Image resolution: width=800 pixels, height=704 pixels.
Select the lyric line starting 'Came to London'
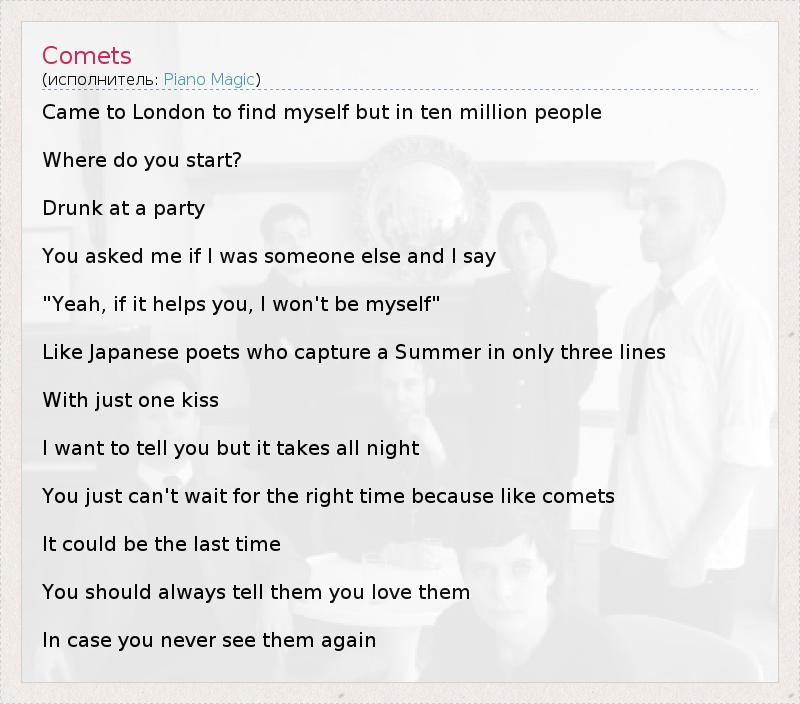[x=321, y=112]
